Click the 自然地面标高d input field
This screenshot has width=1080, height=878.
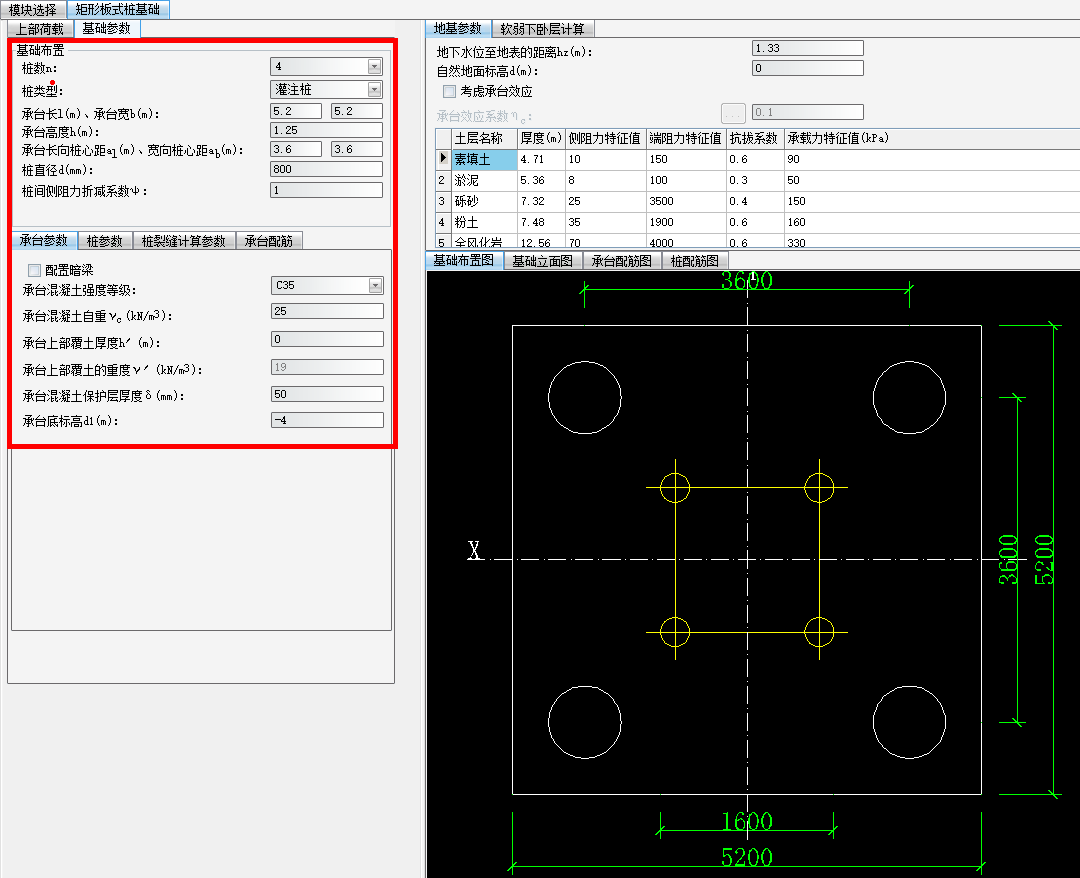pos(807,68)
